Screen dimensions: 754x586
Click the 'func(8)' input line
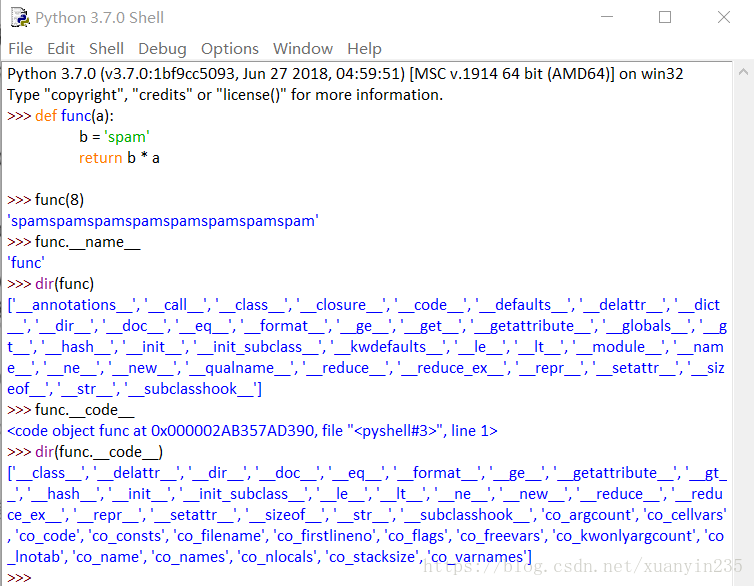pyautogui.click(x=45, y=199)
